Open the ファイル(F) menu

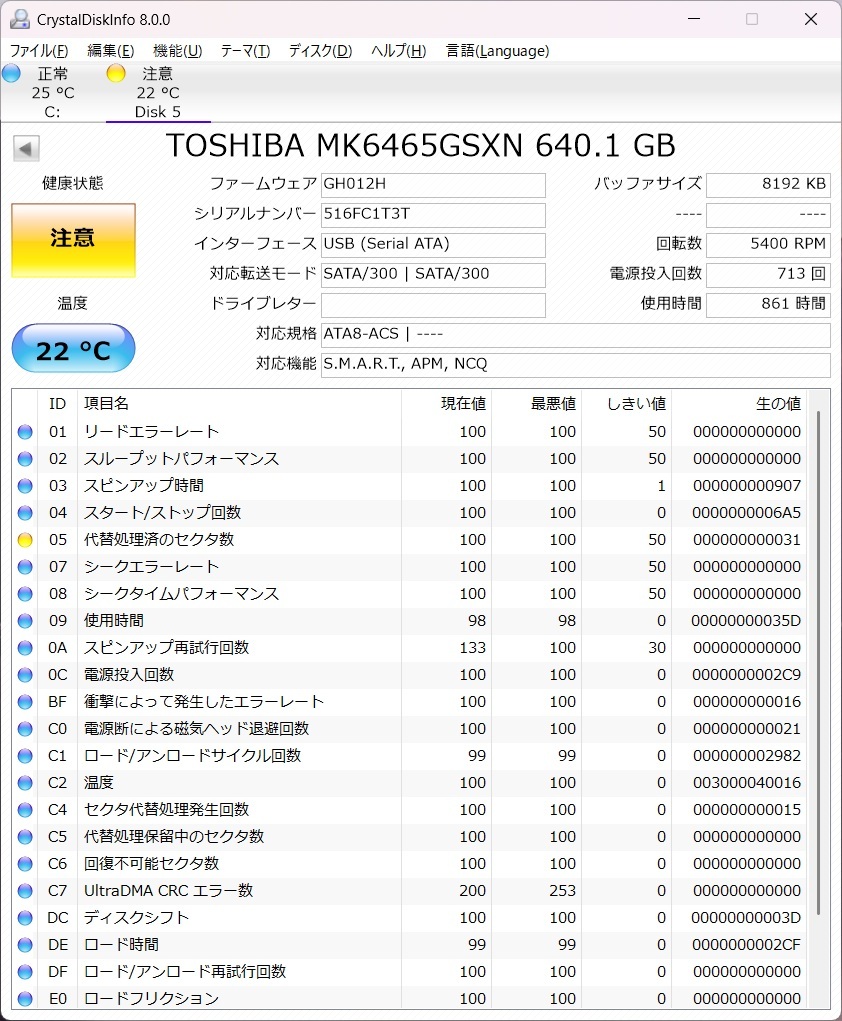click(x=39, y=51)
